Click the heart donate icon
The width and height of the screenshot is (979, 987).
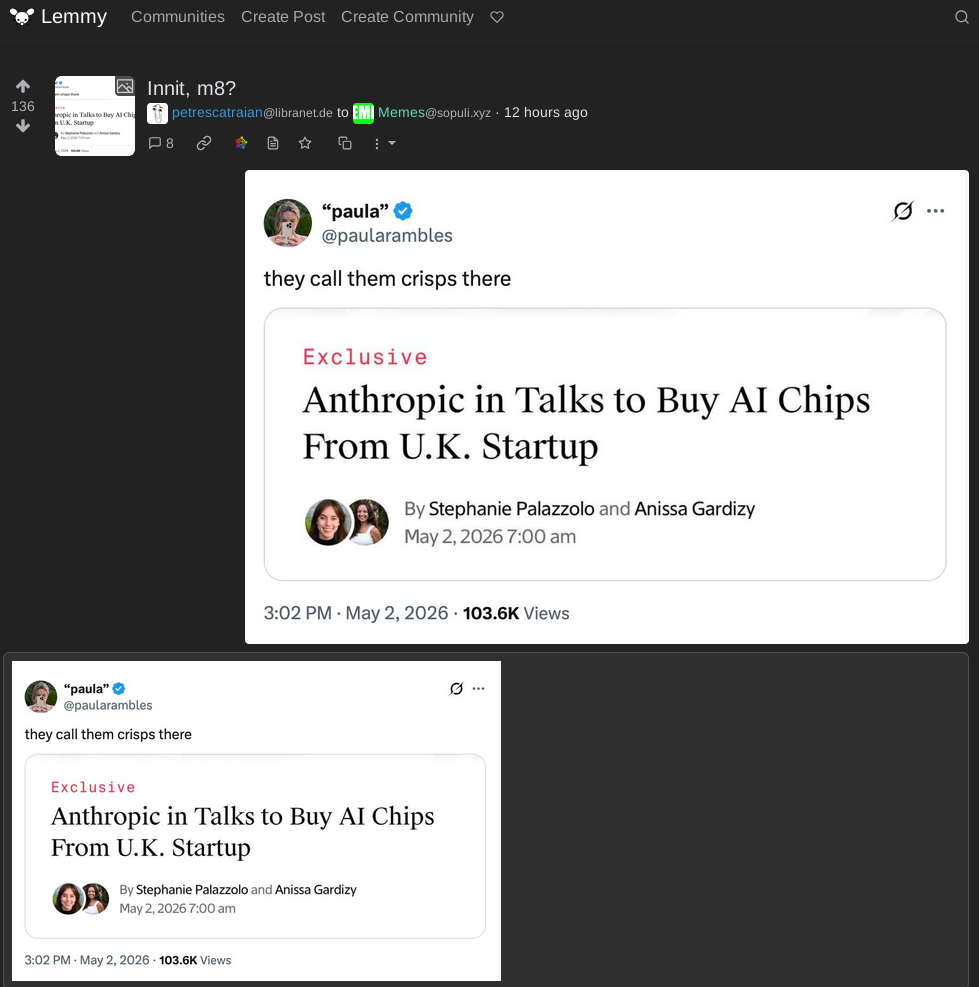pyautogui.click(x=497, y=17)
